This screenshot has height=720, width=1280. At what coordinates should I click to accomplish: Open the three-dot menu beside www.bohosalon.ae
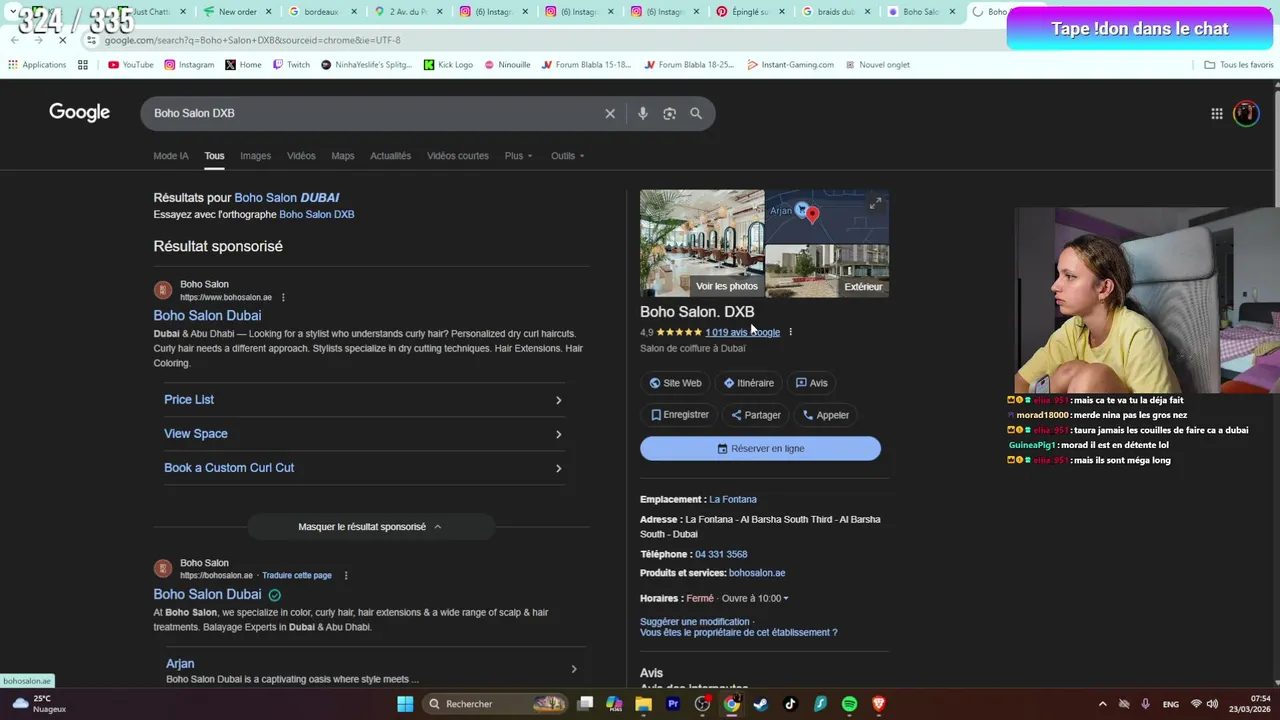[x=283, y=297]
